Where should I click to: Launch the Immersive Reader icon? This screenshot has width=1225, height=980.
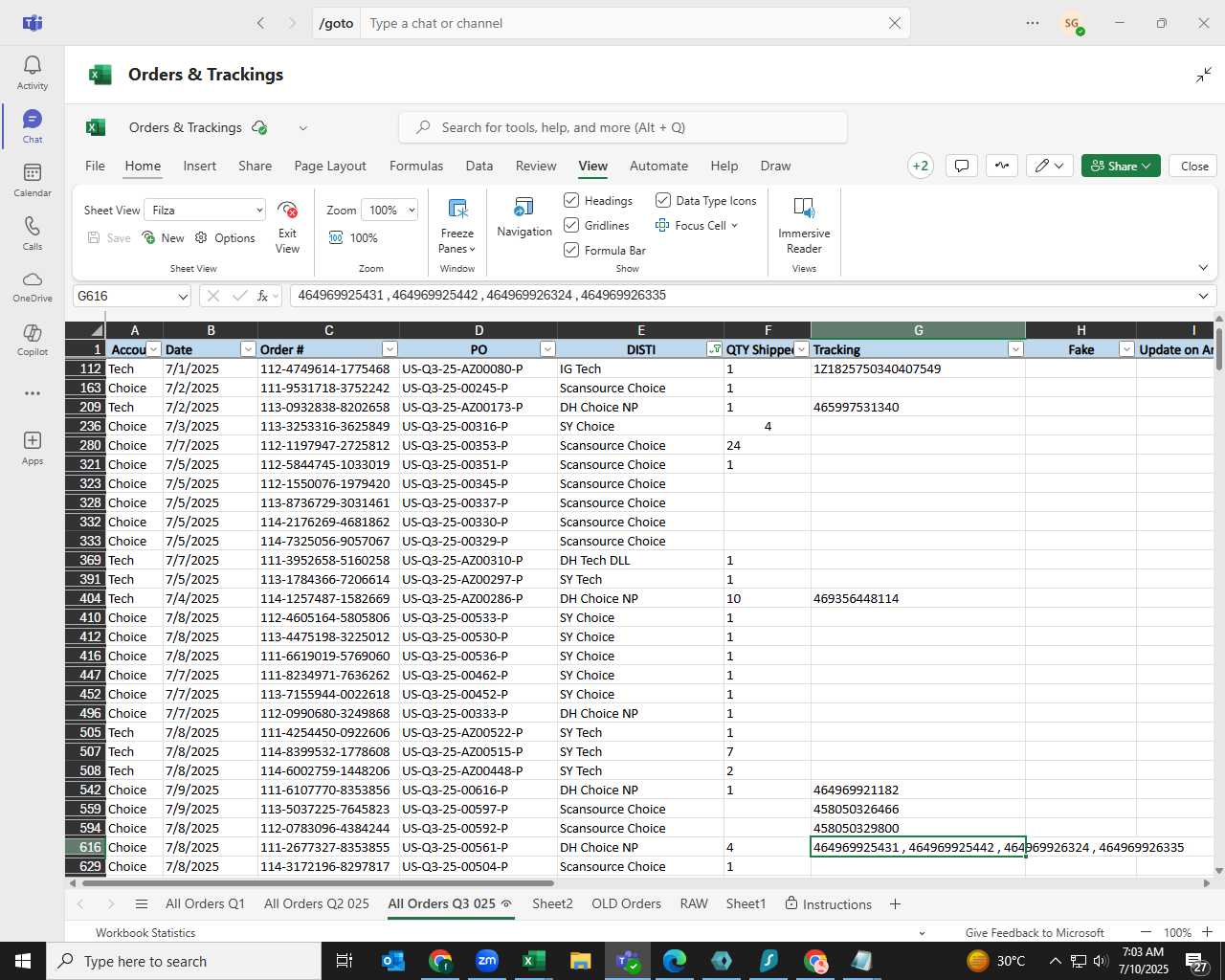[x=804, y=208]
